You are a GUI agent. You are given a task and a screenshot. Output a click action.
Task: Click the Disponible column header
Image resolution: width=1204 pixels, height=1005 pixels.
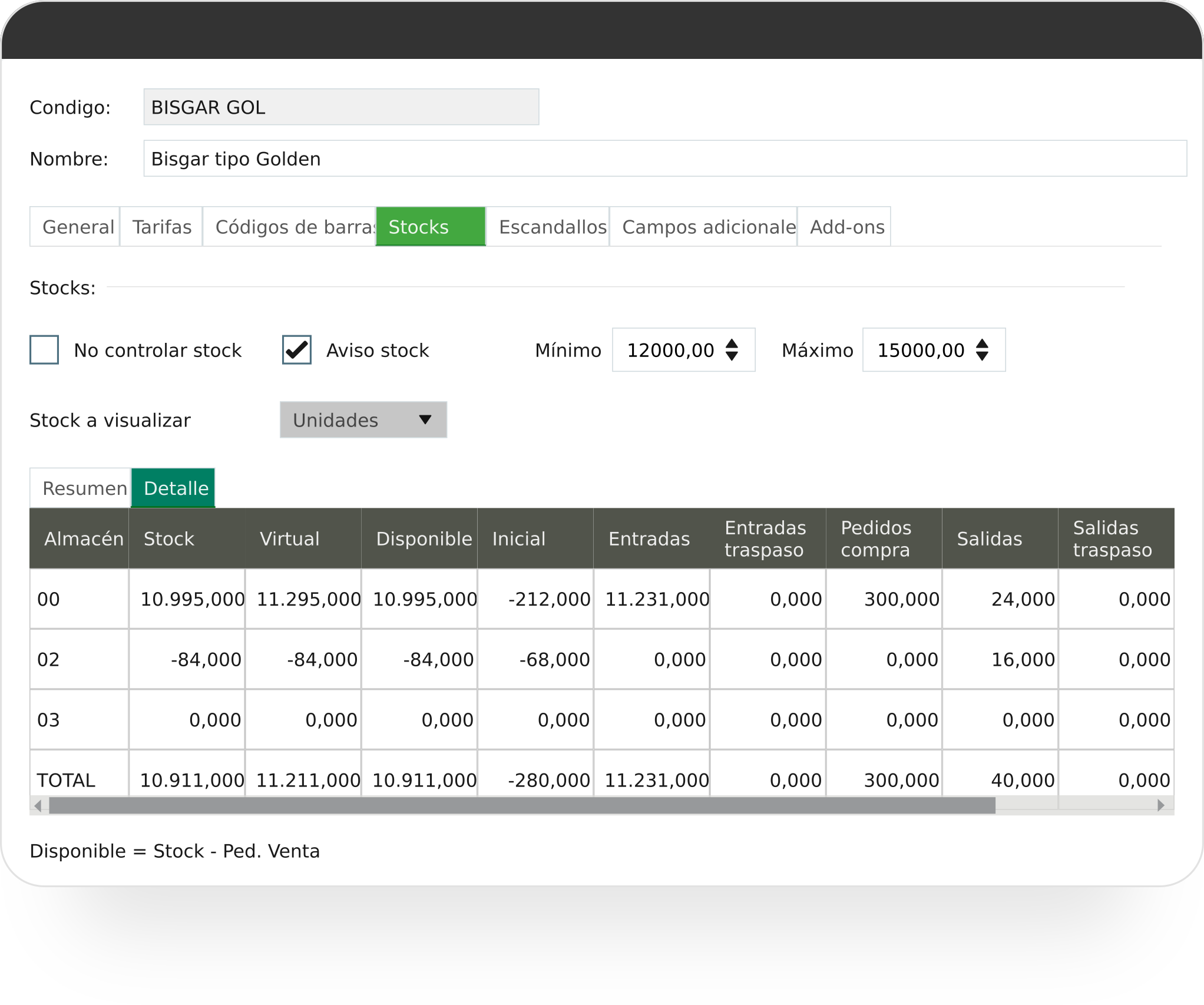(x=419, y=538)
